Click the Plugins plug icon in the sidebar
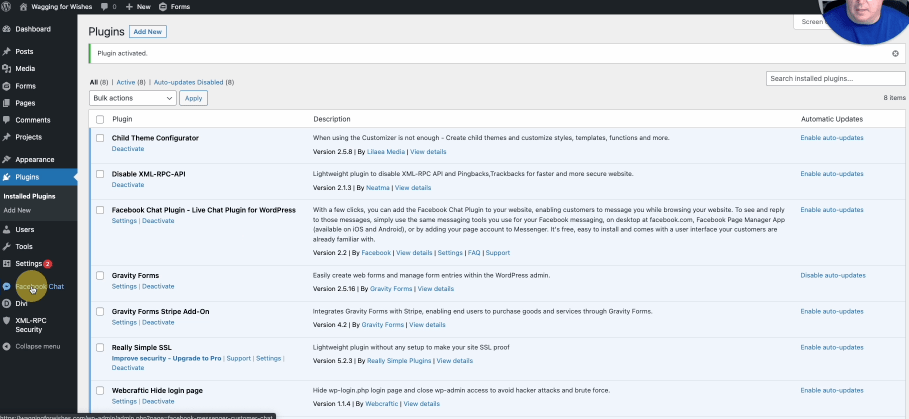909x419 pixels. [x=7, y=177]
